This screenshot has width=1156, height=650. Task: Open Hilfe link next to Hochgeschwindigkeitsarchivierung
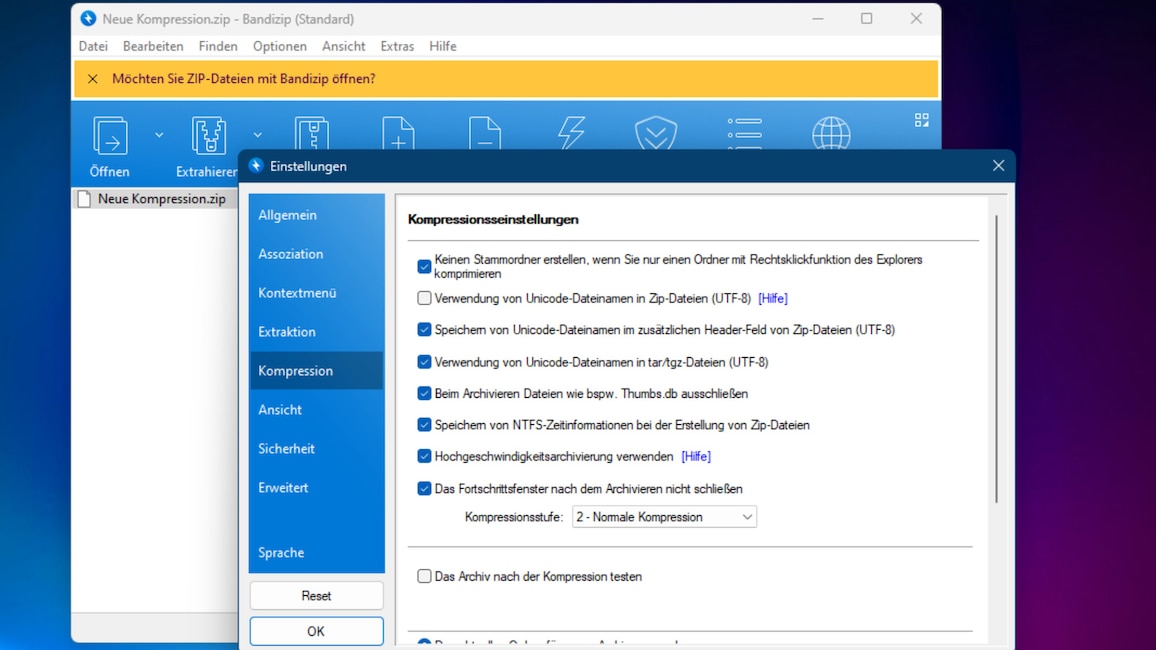696,456
